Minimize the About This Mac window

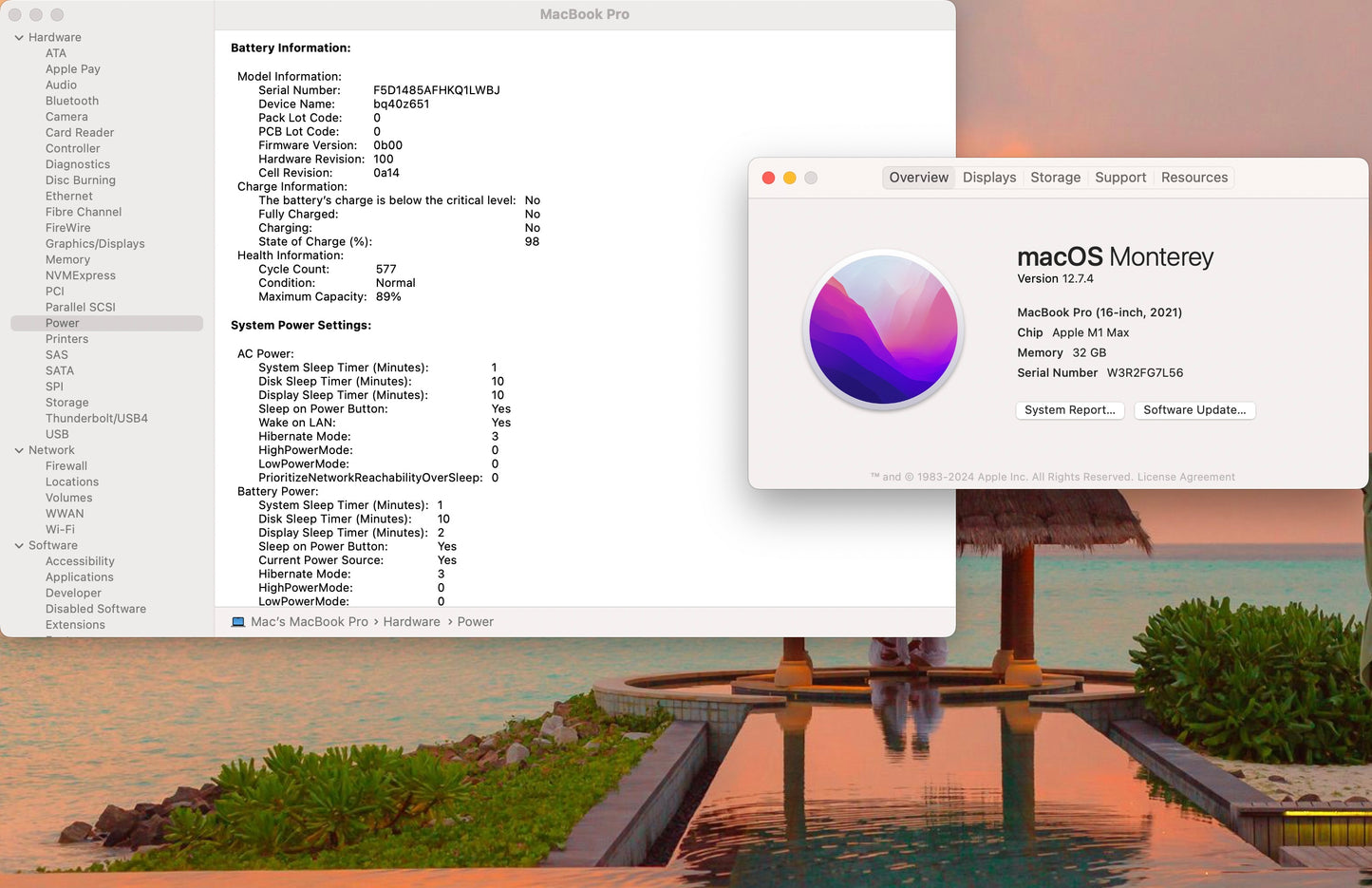click(789, 178)
